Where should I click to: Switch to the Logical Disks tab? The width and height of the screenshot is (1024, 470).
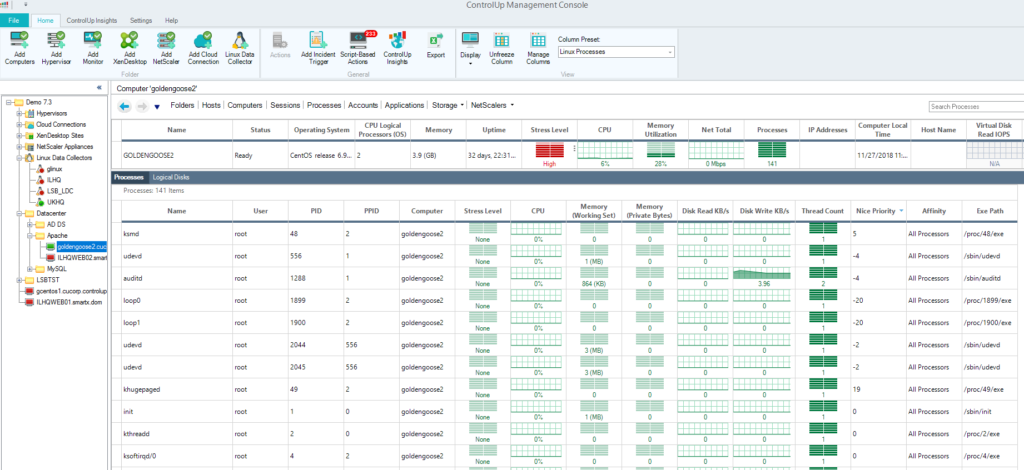coord(171,178)
